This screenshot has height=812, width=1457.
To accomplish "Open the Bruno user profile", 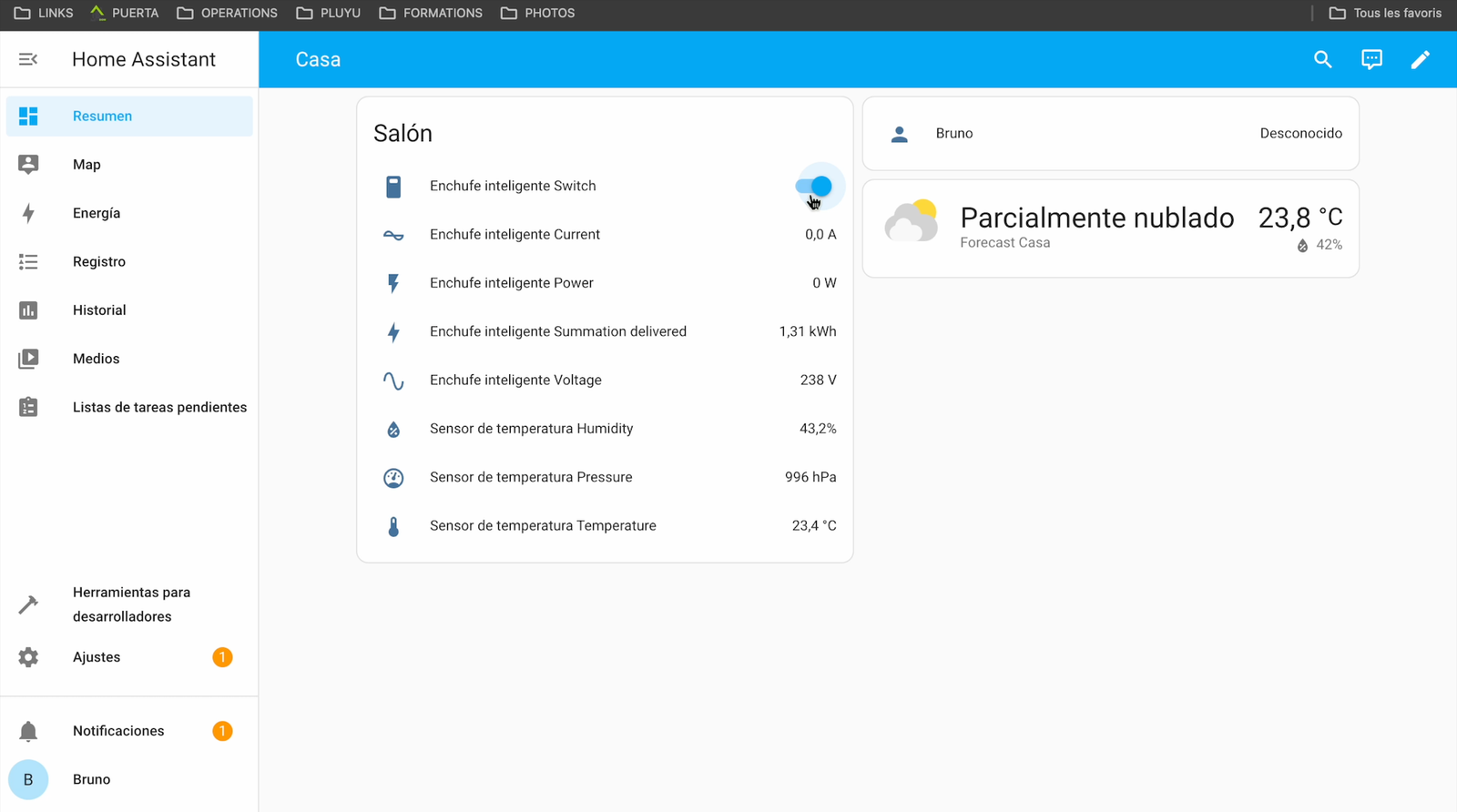I will tap(129, 779).
